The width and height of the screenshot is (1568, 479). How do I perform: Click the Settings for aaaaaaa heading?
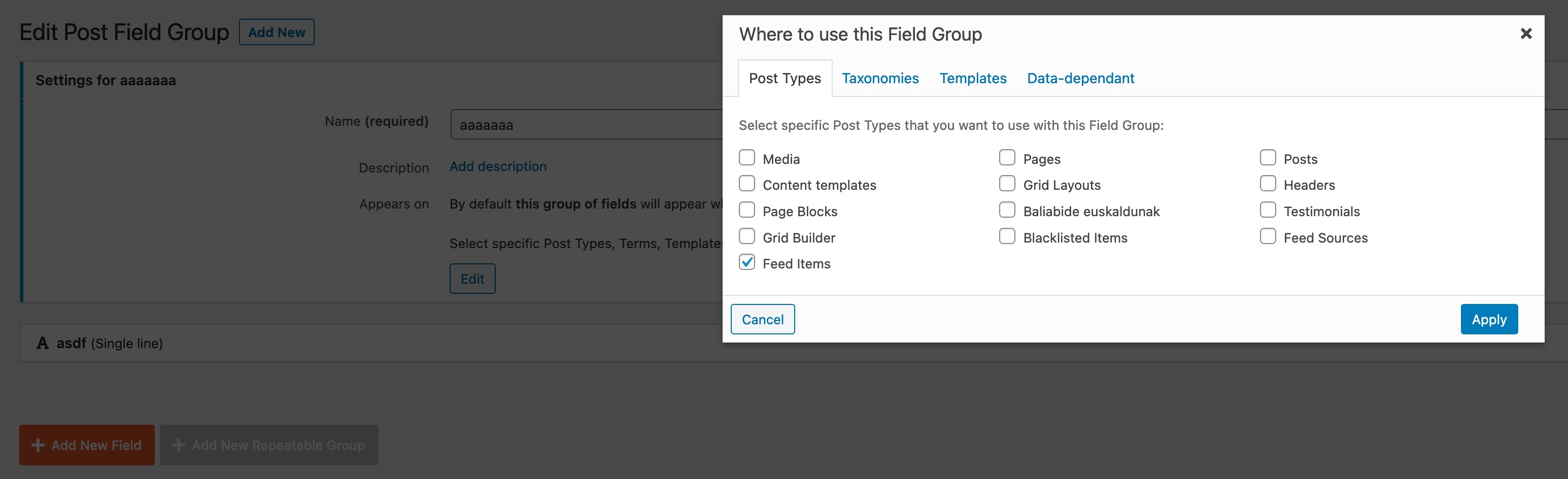(x=106, y=80)
